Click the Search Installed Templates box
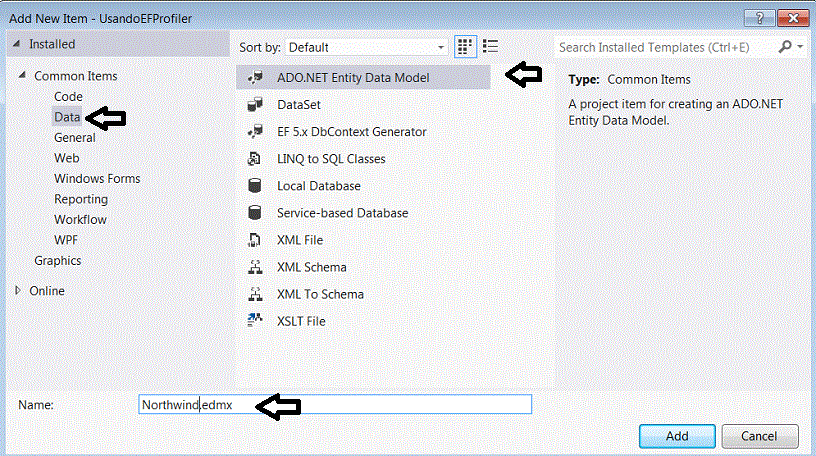The width and height of the screenshot is (816, 456). tap(666, 47)
